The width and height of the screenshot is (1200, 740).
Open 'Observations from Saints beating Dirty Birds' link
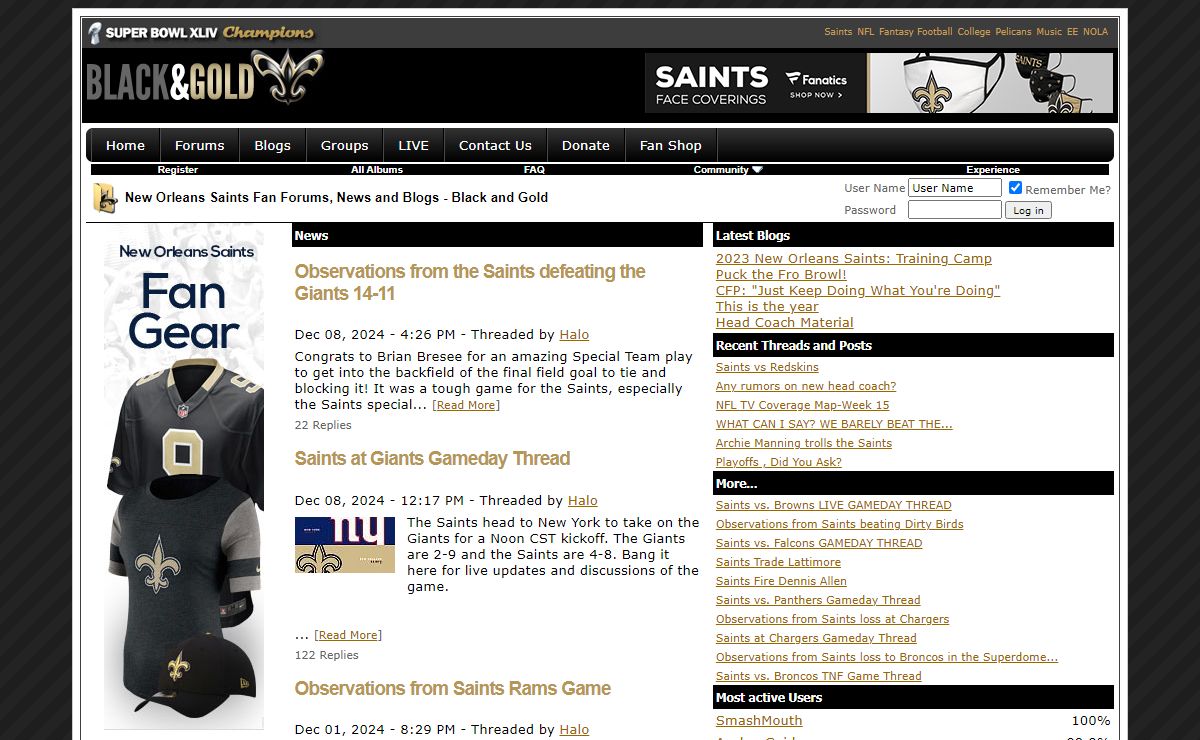click(x=840, y=524)
